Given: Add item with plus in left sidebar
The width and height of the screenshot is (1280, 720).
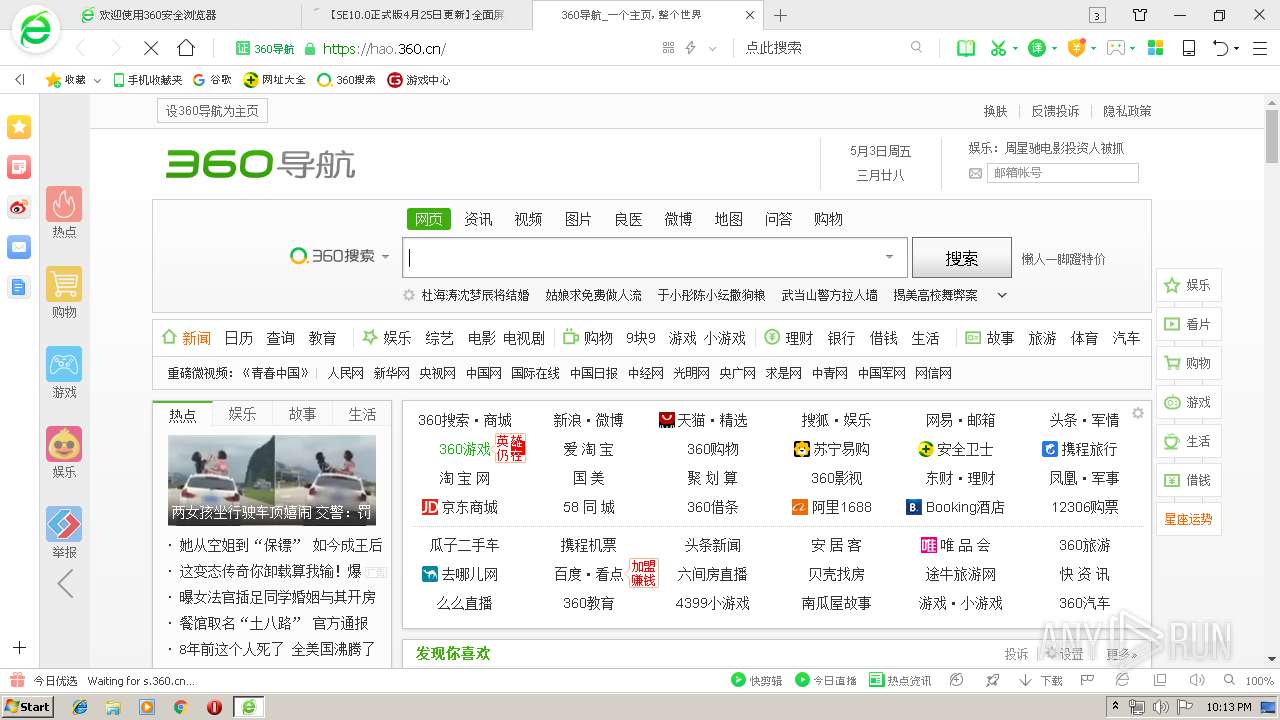Looking at the screenshot, I should click(x=19, y=648).
